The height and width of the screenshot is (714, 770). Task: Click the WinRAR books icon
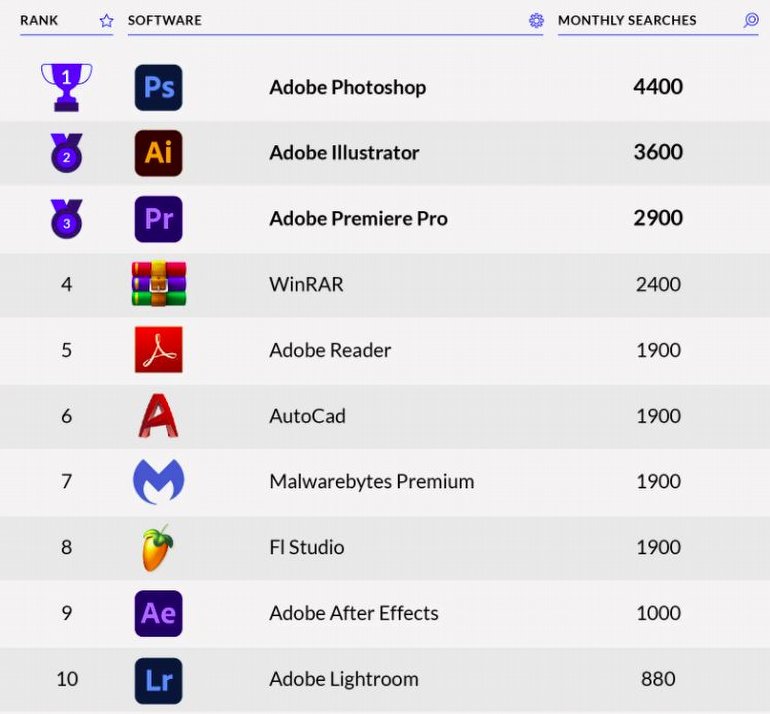pos(158,284)
